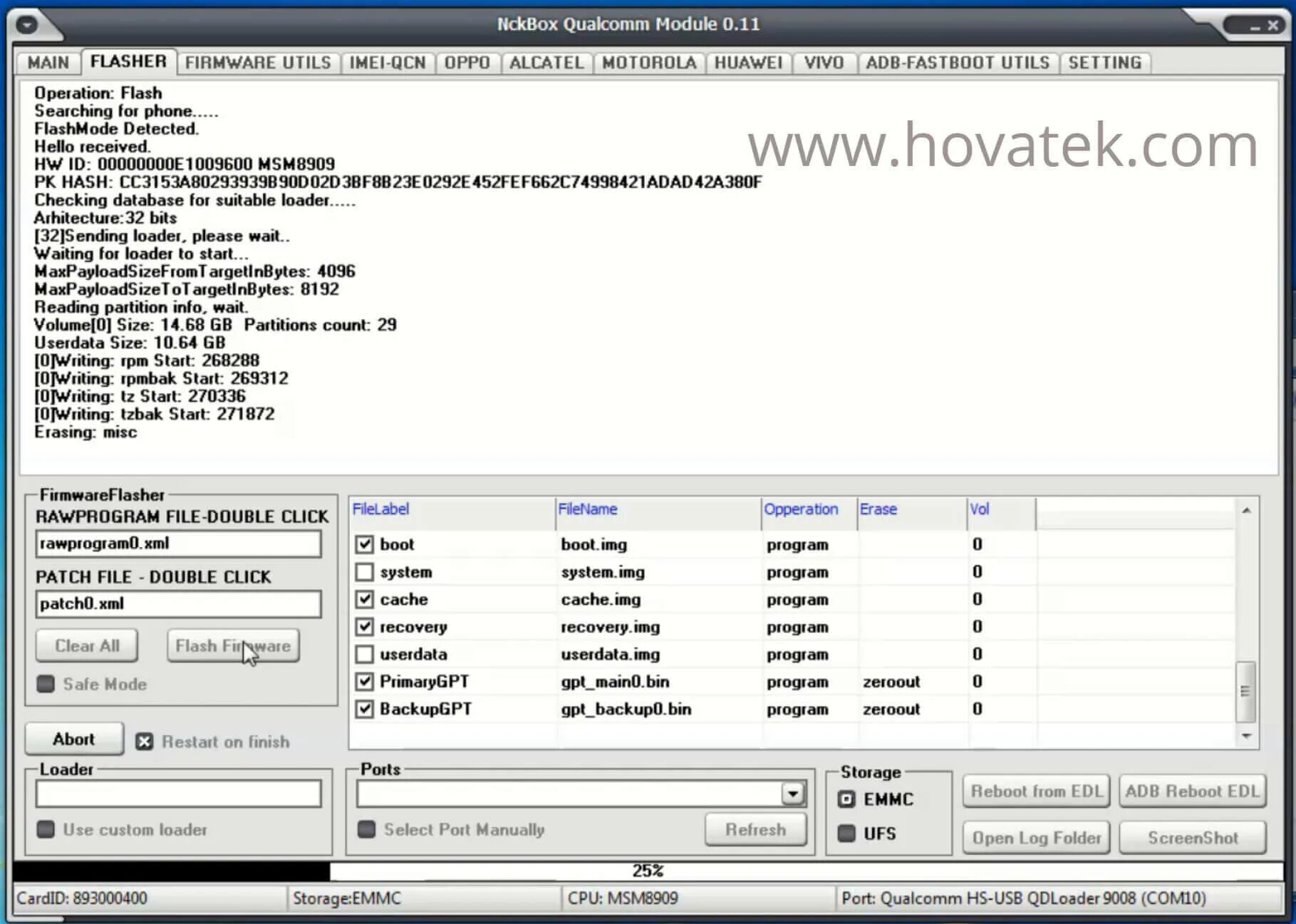Image resolution: width=1296 pixels, height=924 pixels.
Task: Click the Reboot from EDL button
Action: pos(1036,791)
